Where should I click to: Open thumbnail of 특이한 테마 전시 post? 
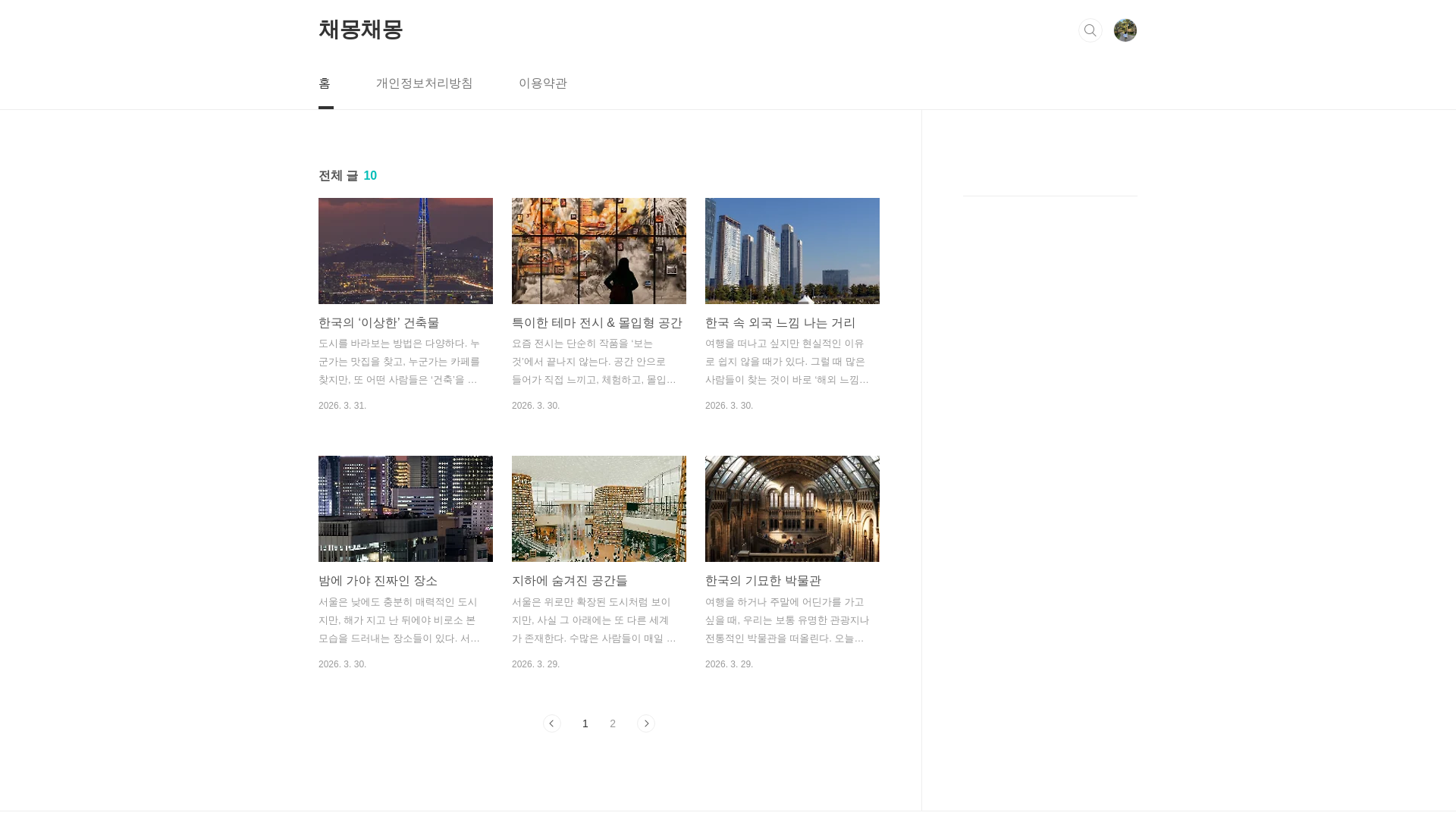click(x=599, y=251)
